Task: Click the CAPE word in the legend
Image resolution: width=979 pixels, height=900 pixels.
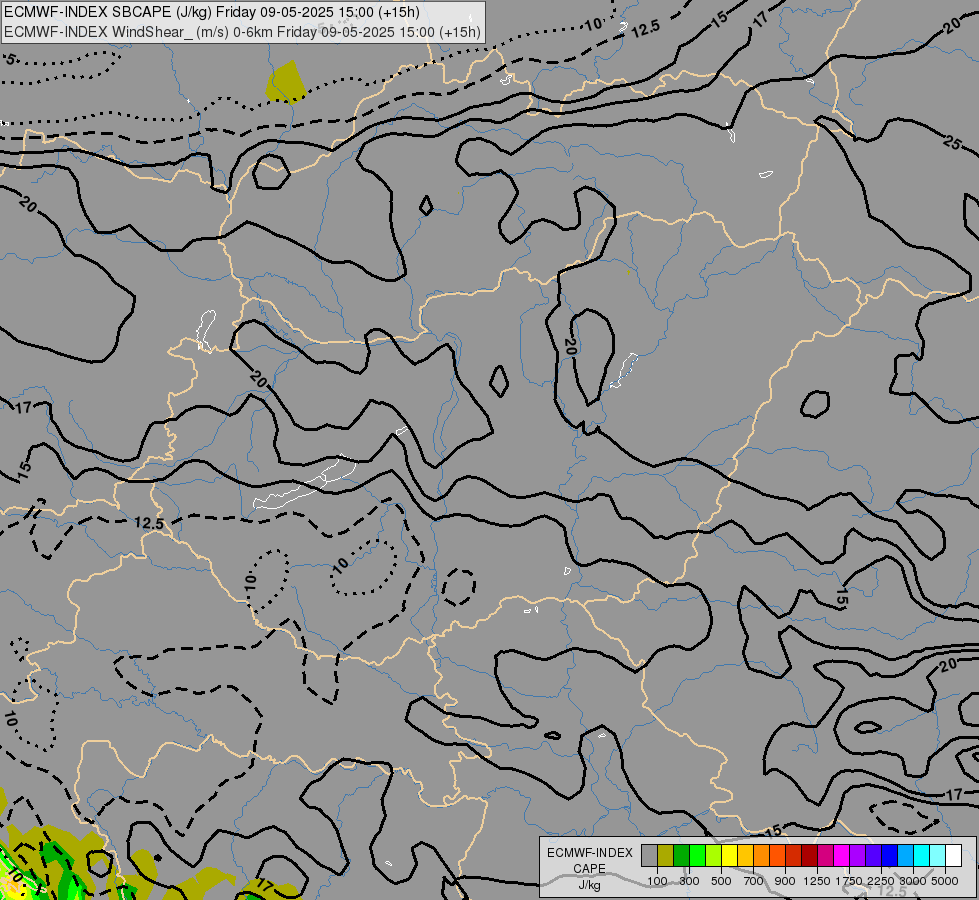Action: pos(589,869)
